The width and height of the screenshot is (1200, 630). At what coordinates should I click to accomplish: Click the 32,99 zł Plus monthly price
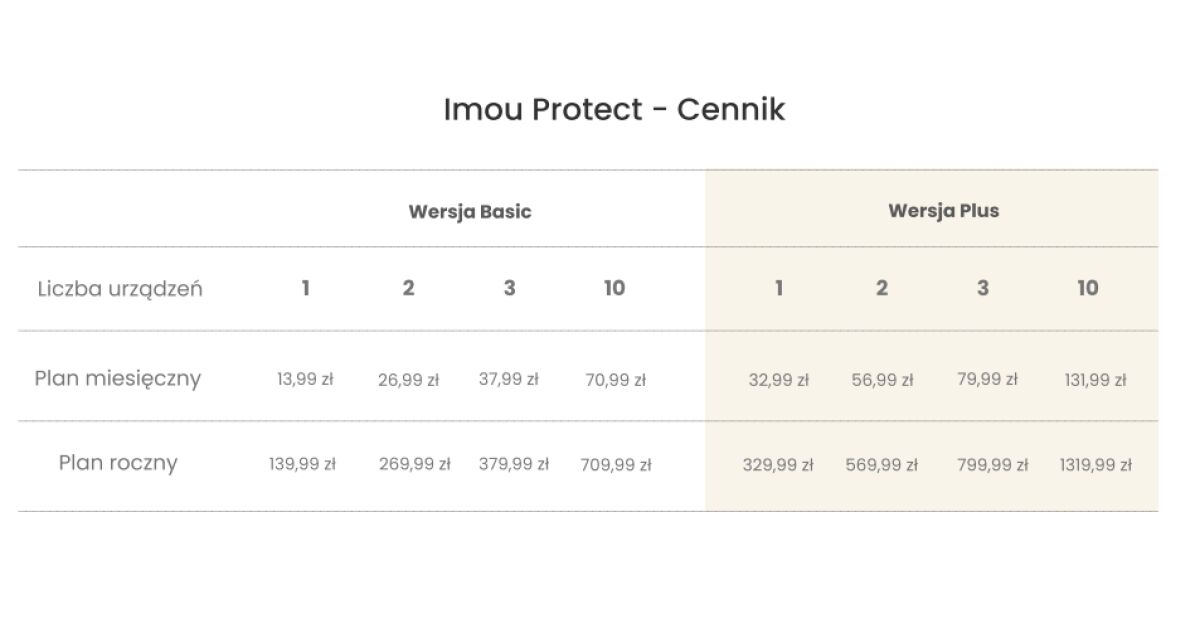pos(778,380)
